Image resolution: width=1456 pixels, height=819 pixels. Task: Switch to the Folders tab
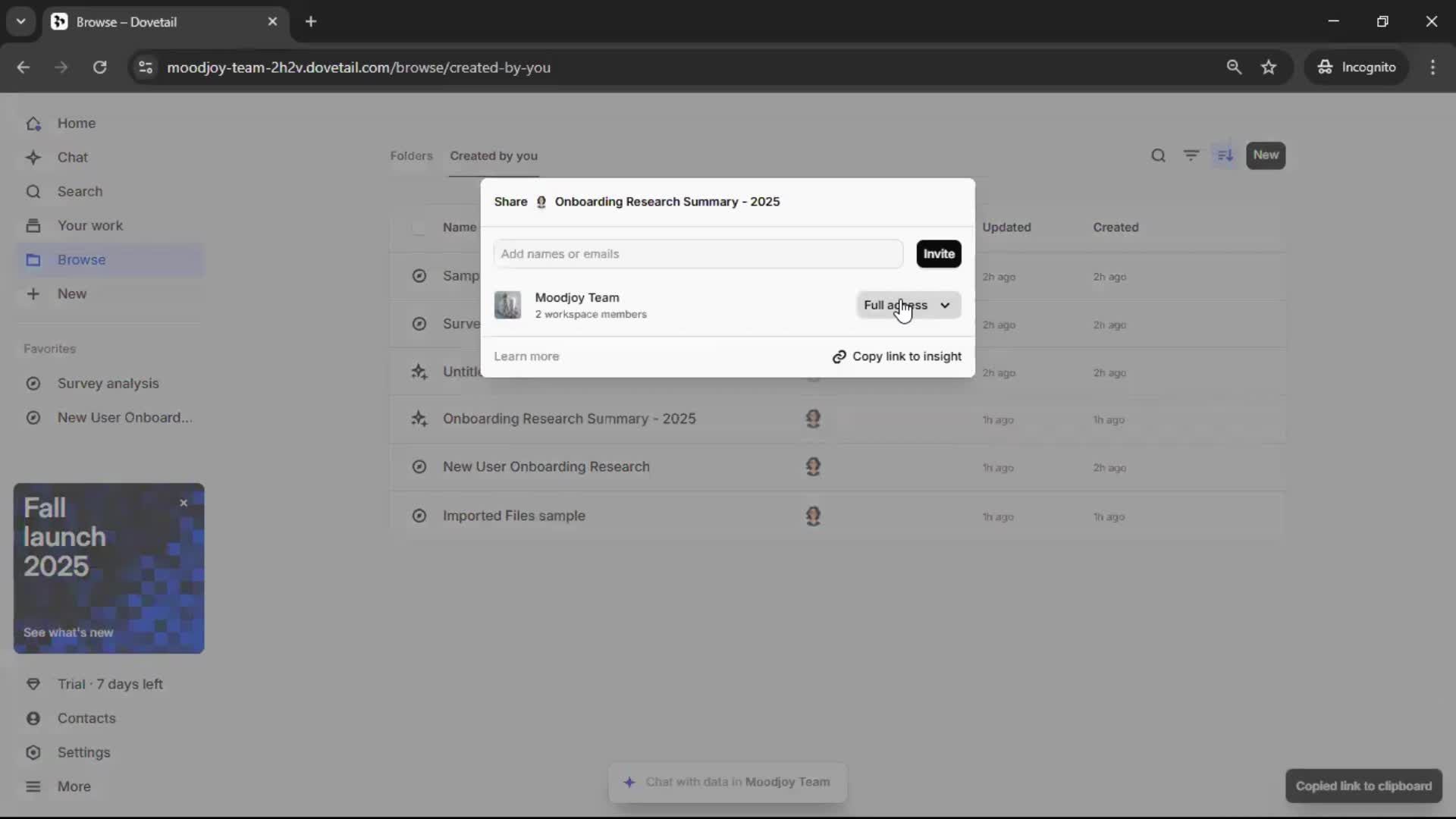click(411, 155)
